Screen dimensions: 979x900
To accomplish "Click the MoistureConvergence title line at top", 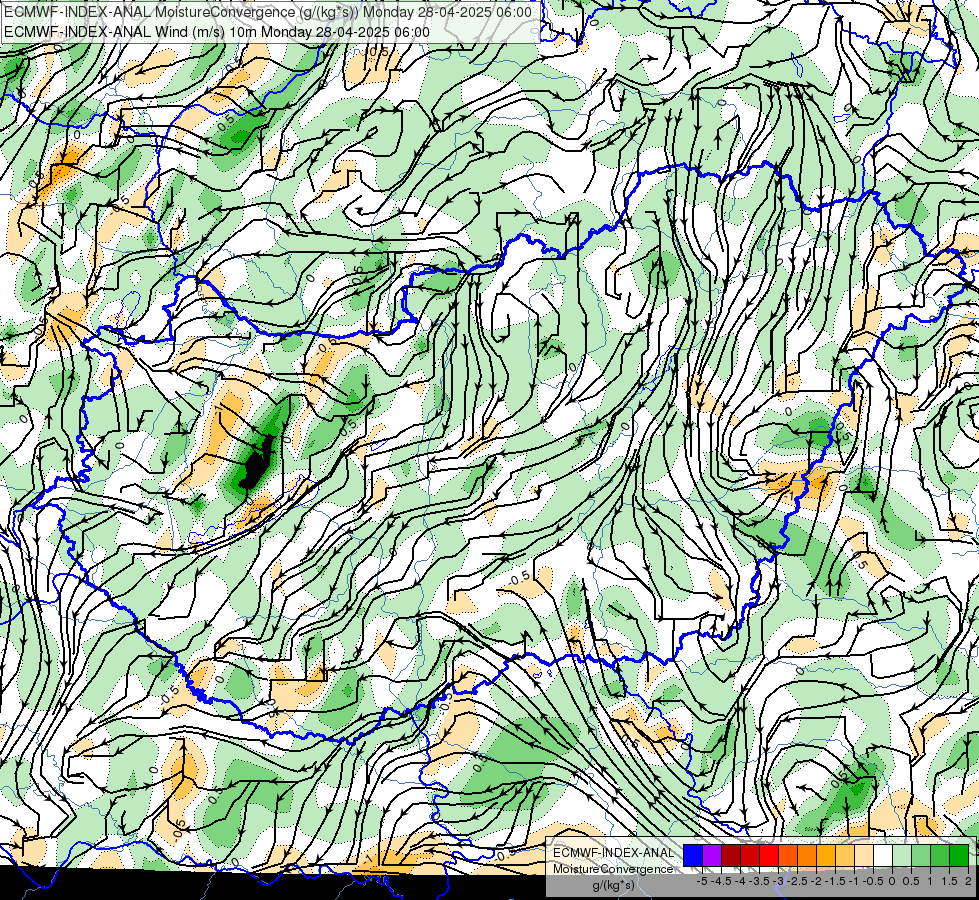I will 268,12.
